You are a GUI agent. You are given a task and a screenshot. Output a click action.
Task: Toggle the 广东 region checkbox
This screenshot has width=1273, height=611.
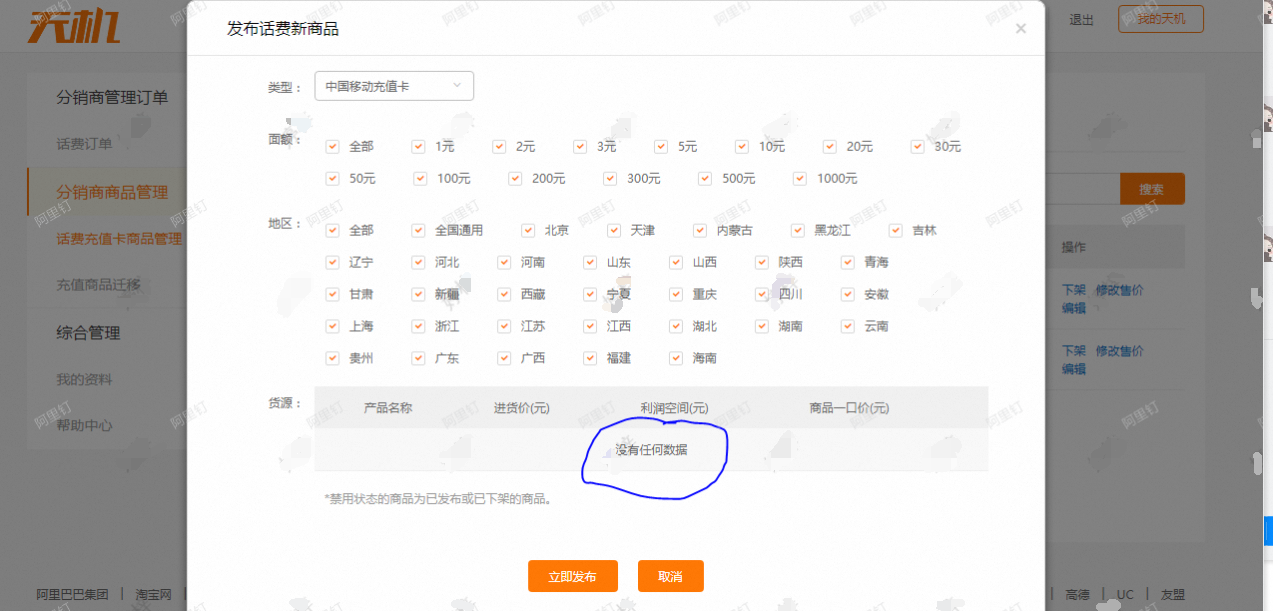pos(418,358)
